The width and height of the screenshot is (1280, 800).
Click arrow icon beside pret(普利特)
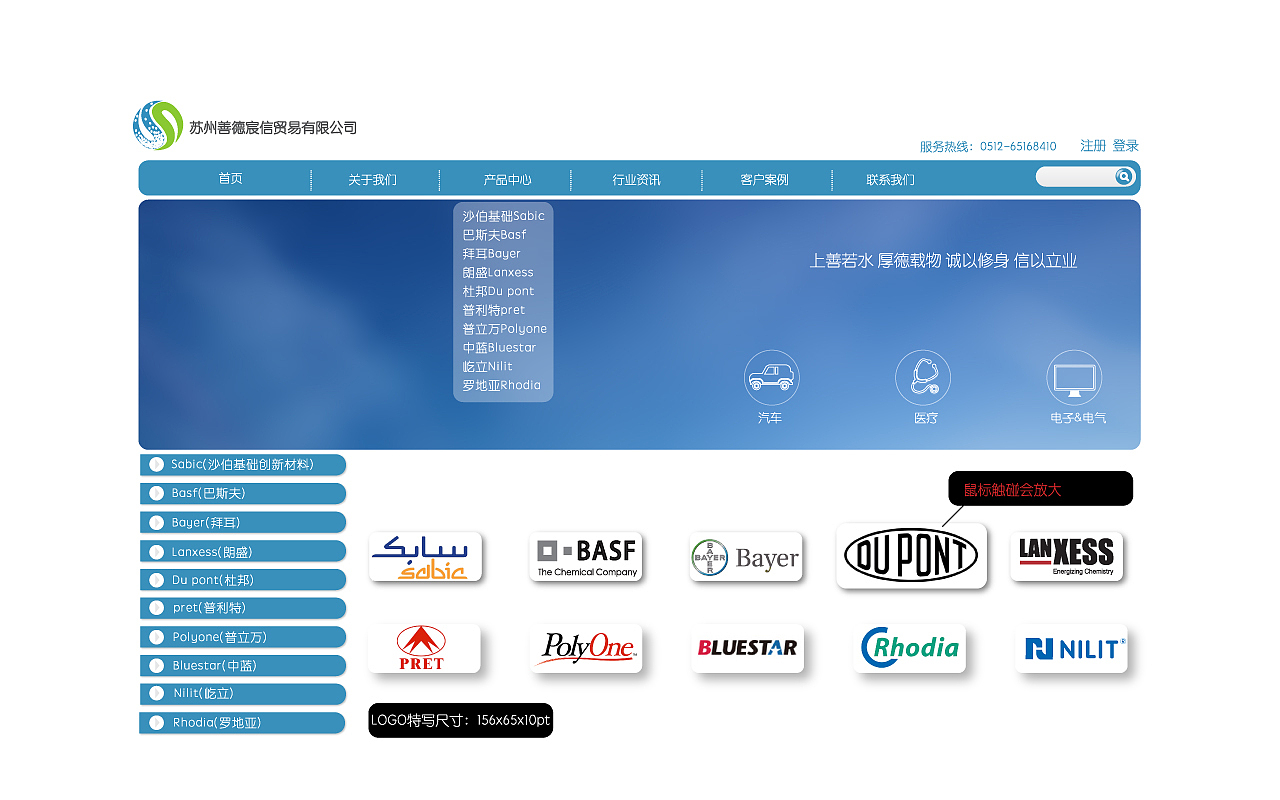pyautogui.click(x=157, y=608)
